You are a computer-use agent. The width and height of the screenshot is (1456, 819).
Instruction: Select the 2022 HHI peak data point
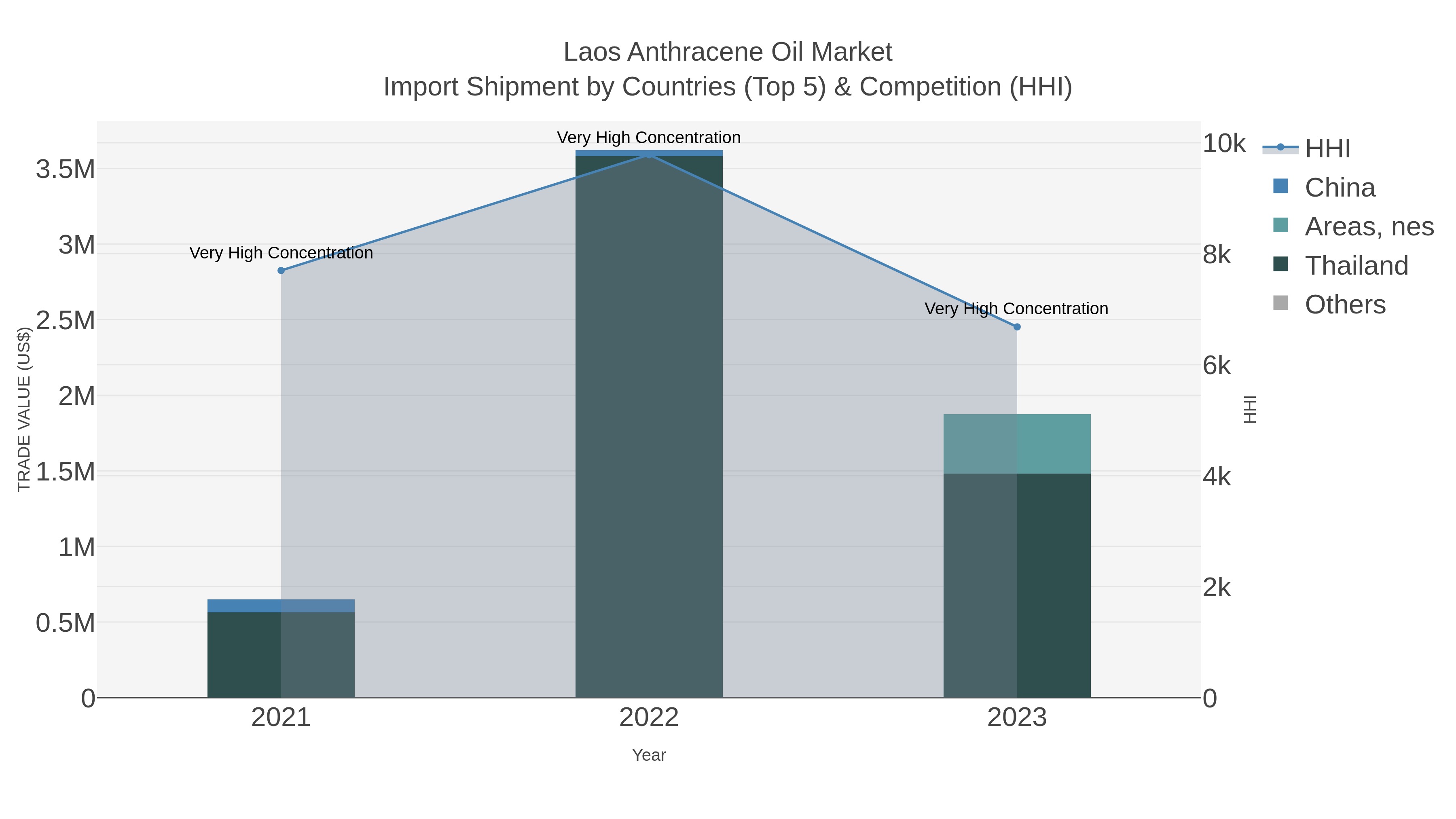coord(649,154)
